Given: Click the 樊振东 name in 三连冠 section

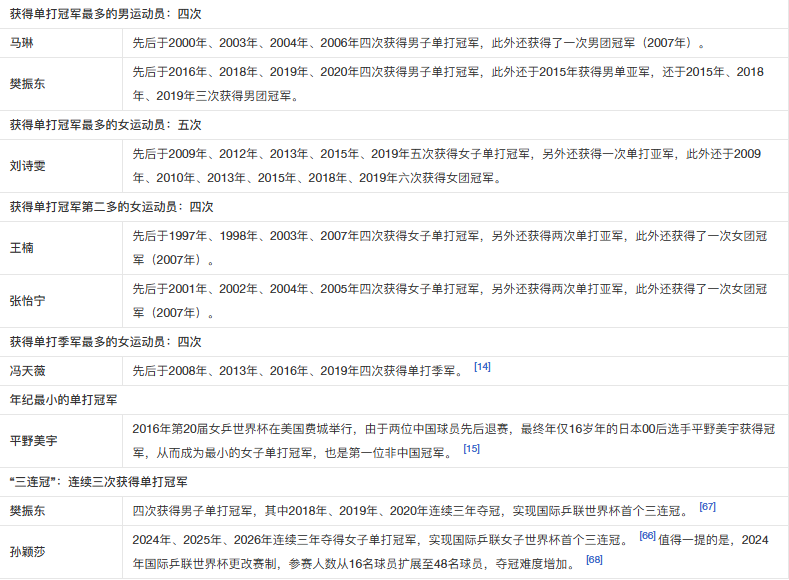Looking at the screenshot, I should tap(27, 511).
